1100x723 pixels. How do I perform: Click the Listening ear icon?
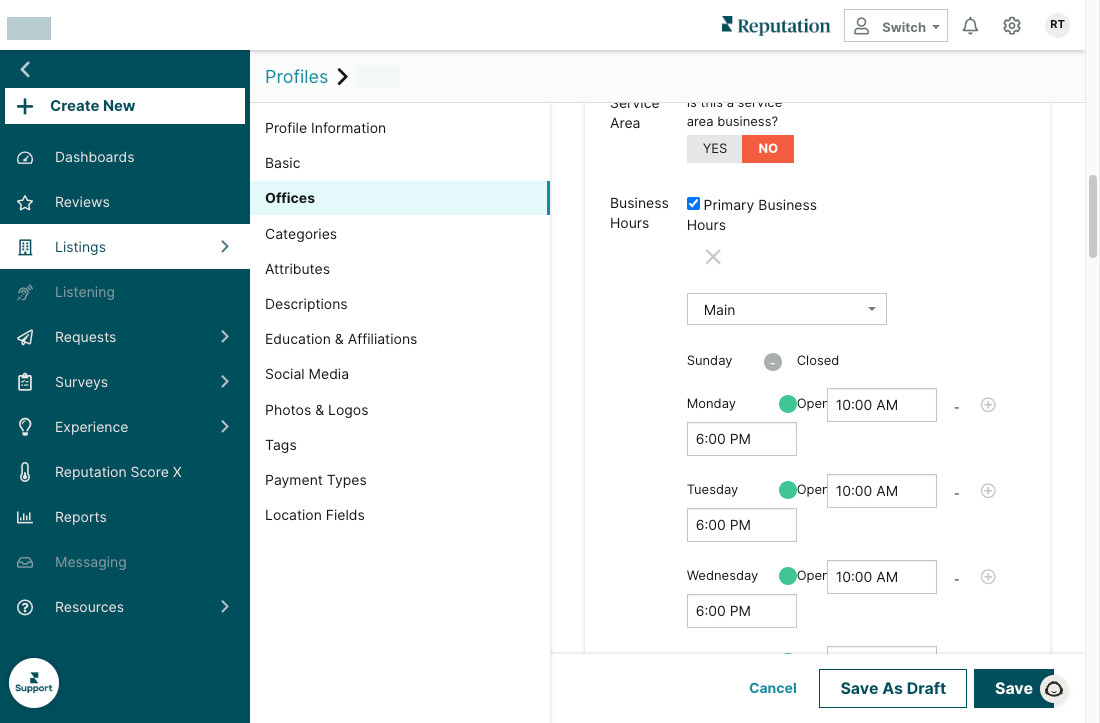pos(25,292)
